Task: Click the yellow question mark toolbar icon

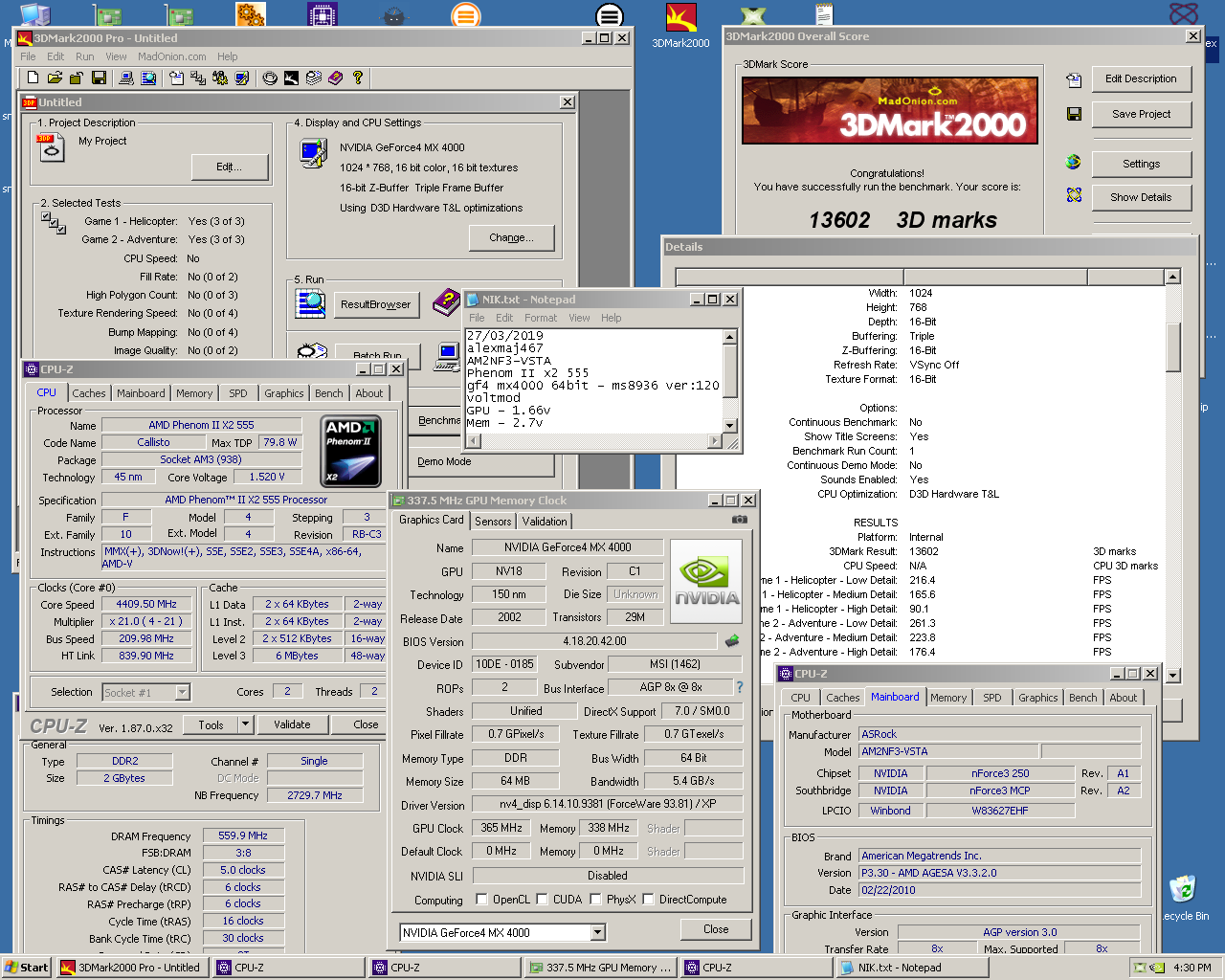Action: click(x=358, y=78)
